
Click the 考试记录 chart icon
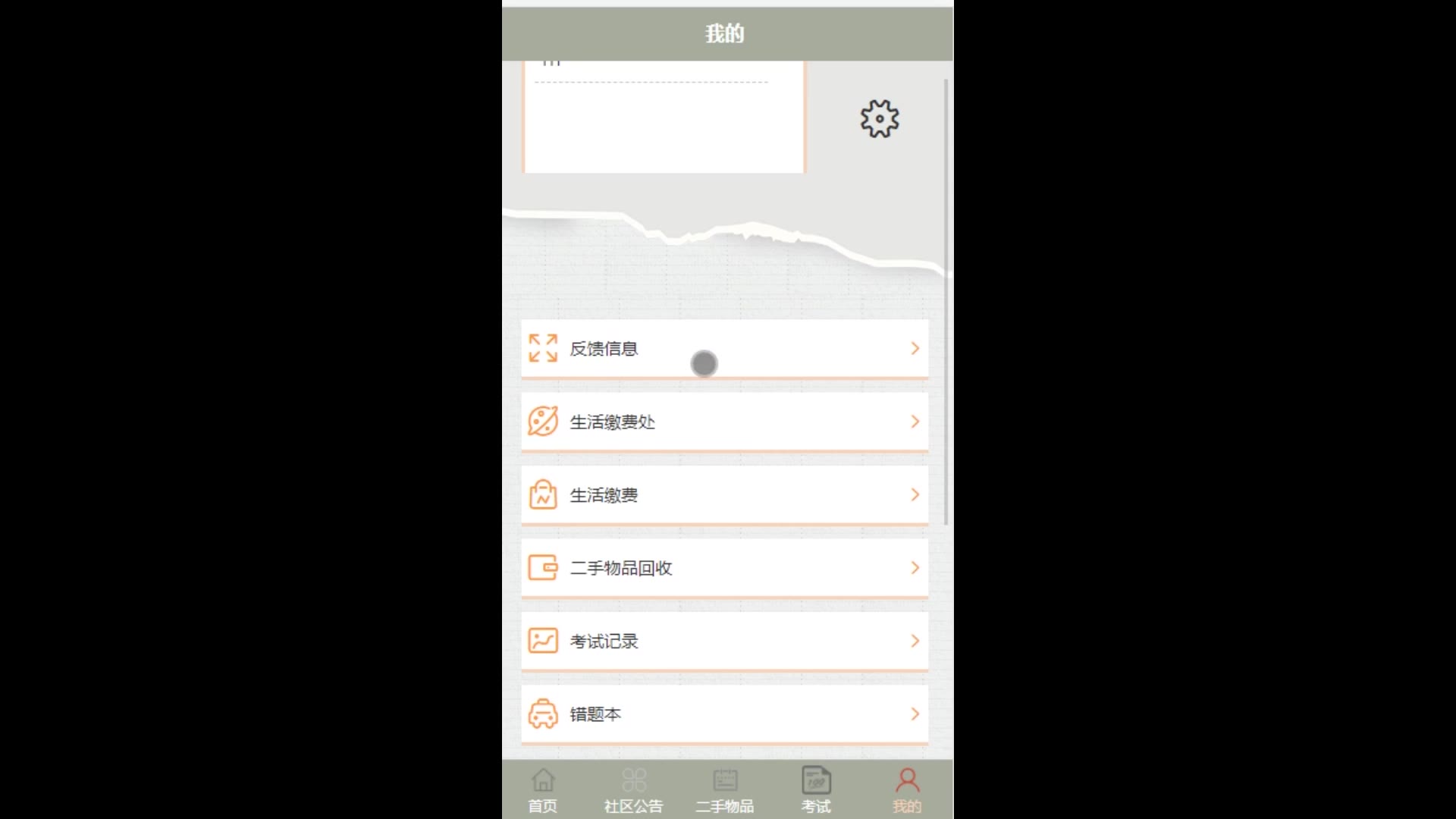(543, 641)
